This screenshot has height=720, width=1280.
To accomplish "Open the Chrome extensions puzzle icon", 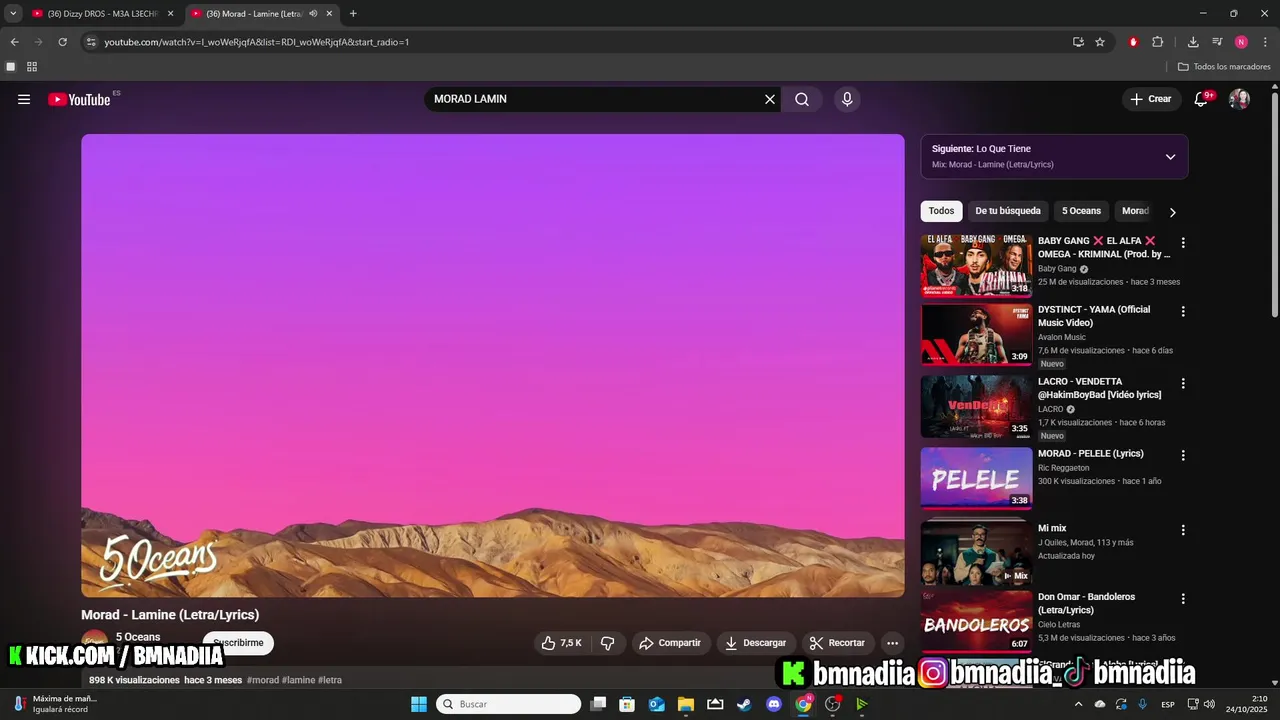I will tap(1158, 42).
